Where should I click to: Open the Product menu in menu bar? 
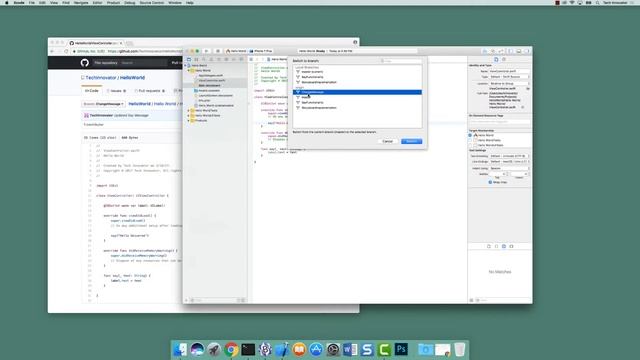pyautogui.click(x=113, y=3)
